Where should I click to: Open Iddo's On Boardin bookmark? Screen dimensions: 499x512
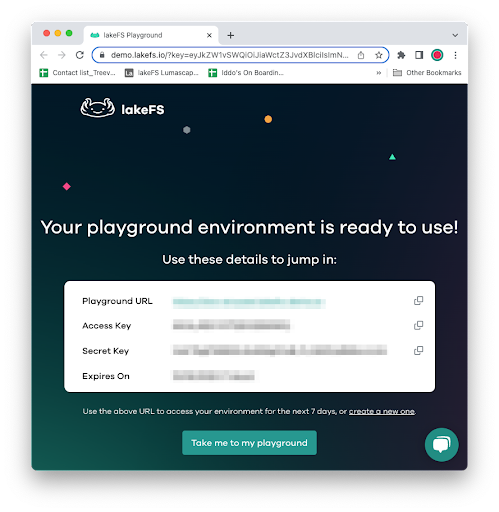(x=246, y=73)
